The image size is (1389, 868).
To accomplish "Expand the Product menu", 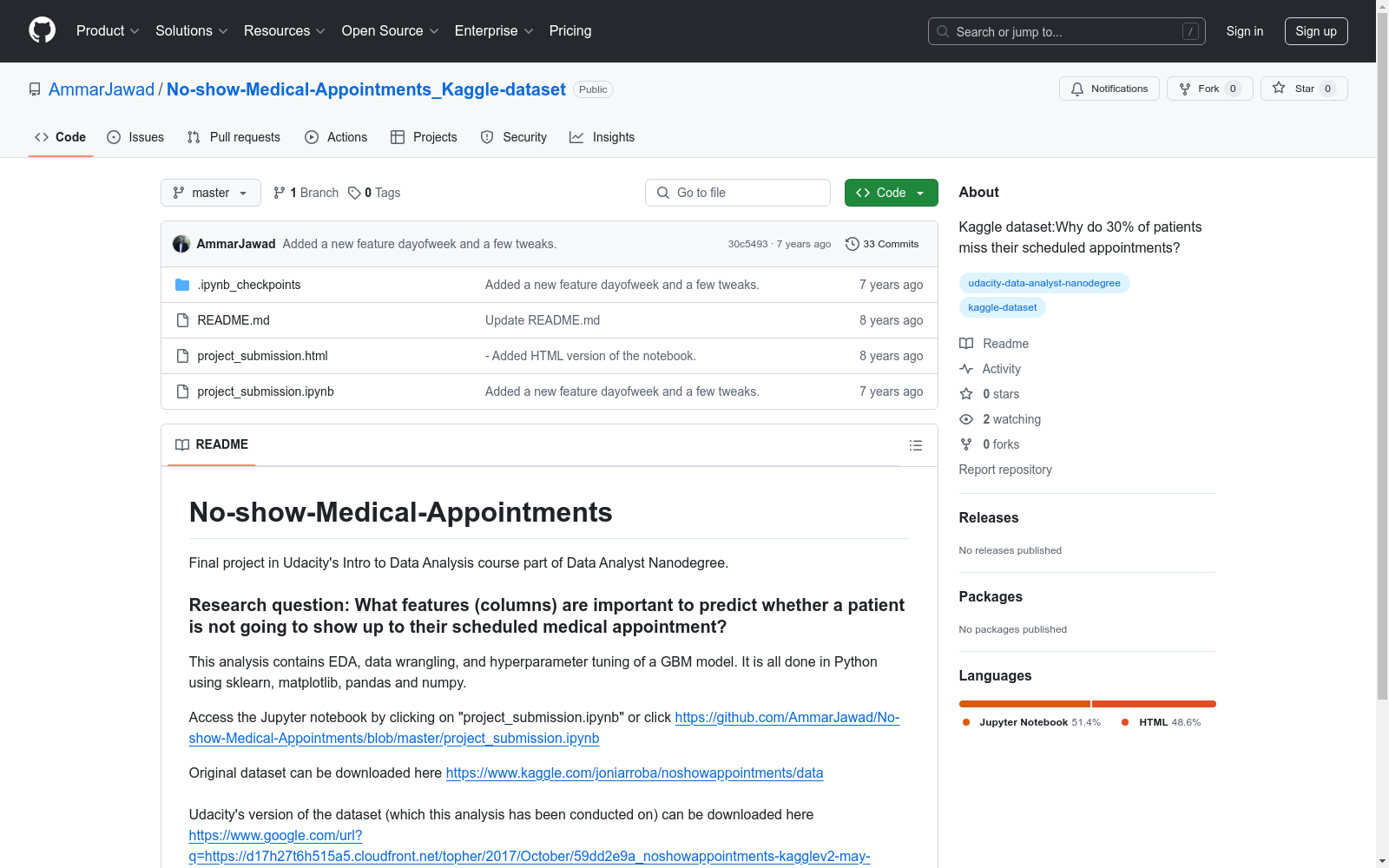I will pyautogui.click(x=108, y=31).
